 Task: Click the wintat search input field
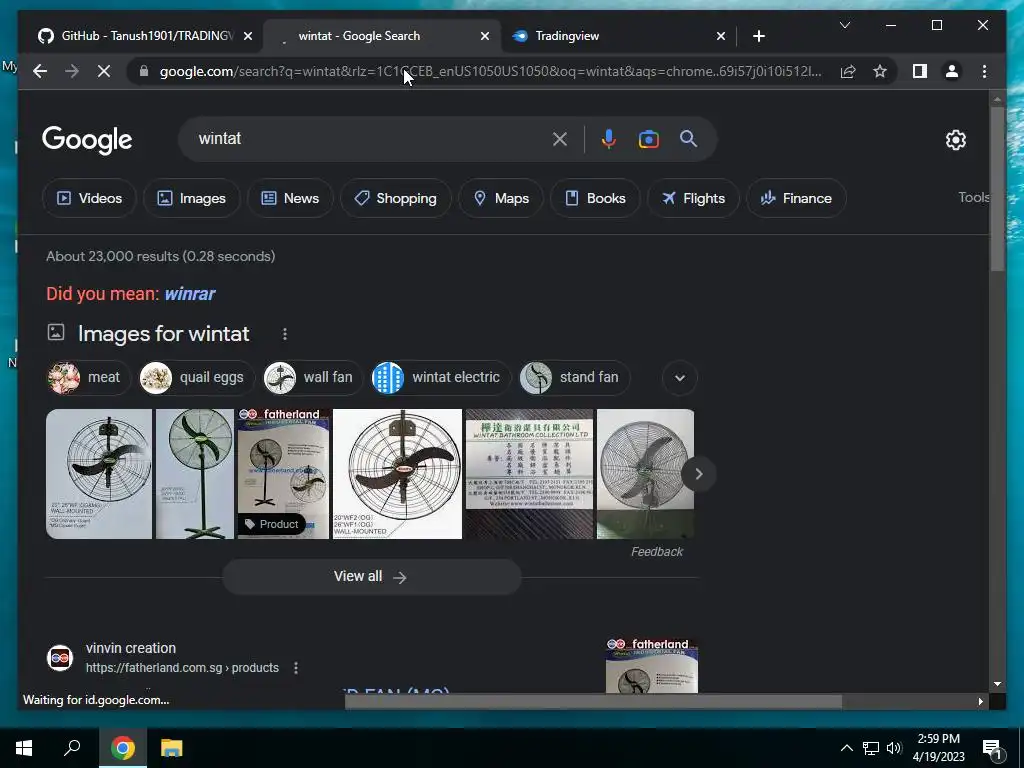coord(372,139)
